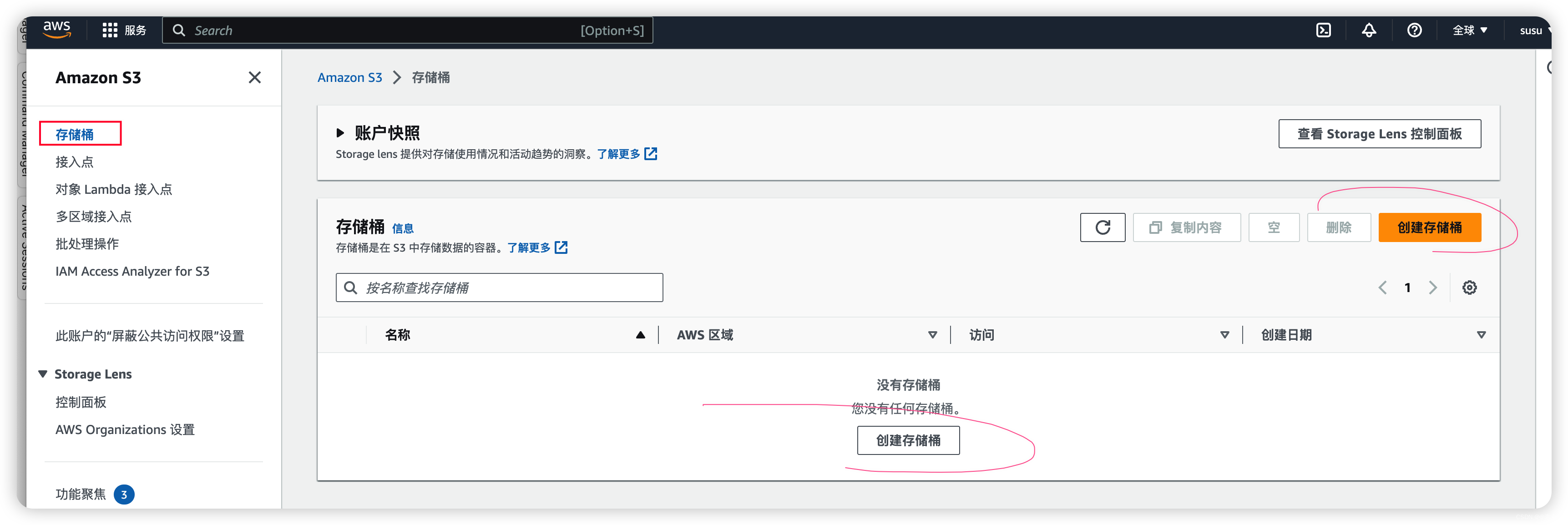This screenshot has width=1568, height=525.
Task: Open the notifications bell icon
Action: pyautogui.click(x=1368, y=30)
